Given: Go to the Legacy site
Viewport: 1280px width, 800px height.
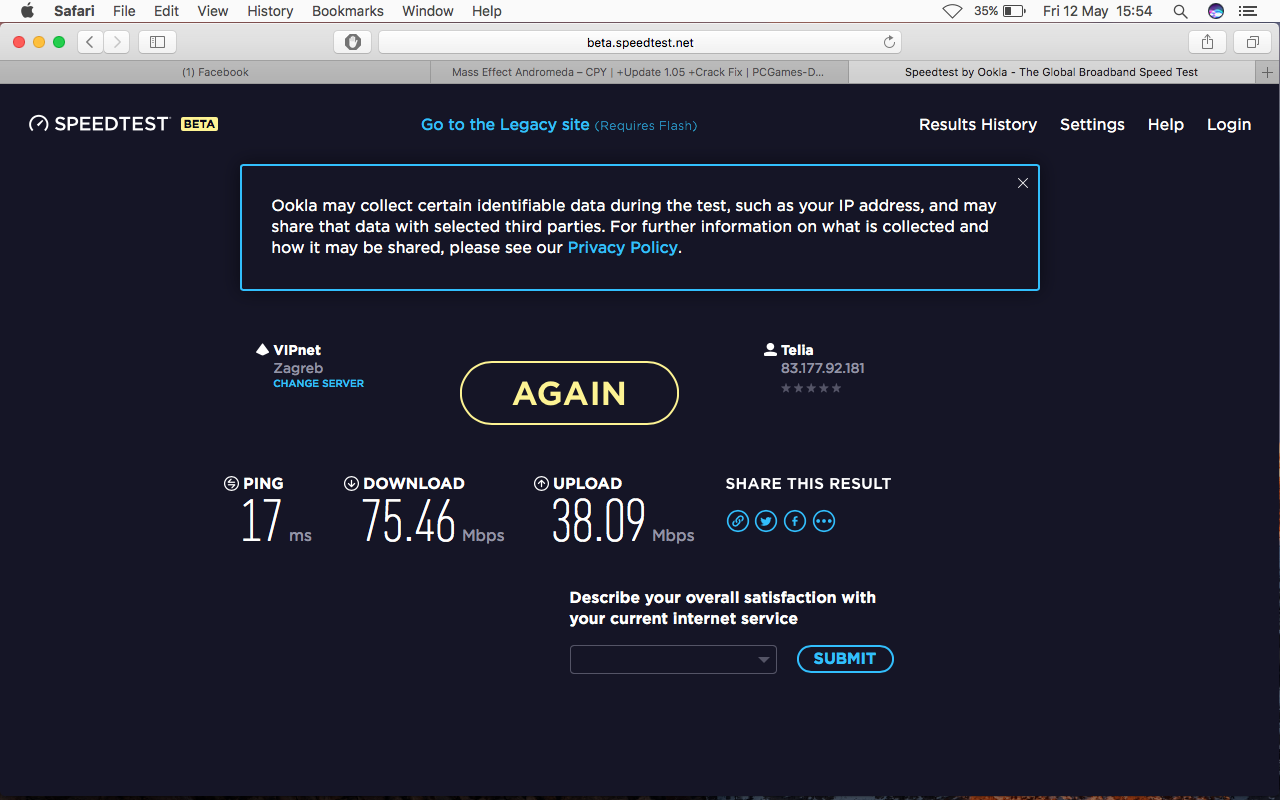Looking at the screenshot, I should pos(505,124).
